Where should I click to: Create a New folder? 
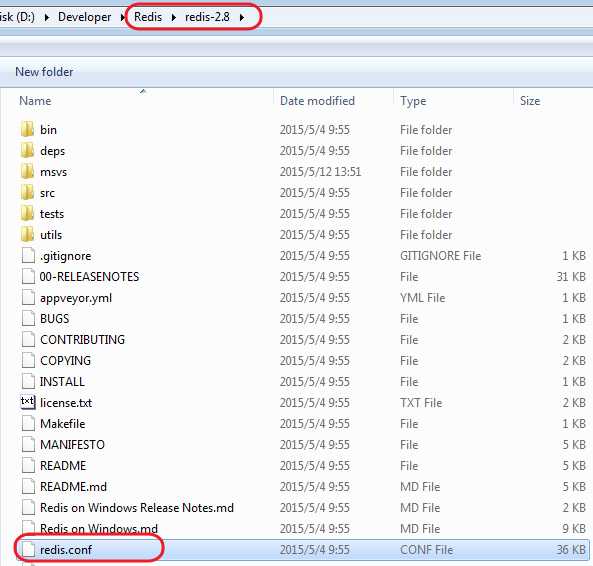point(44,72)
